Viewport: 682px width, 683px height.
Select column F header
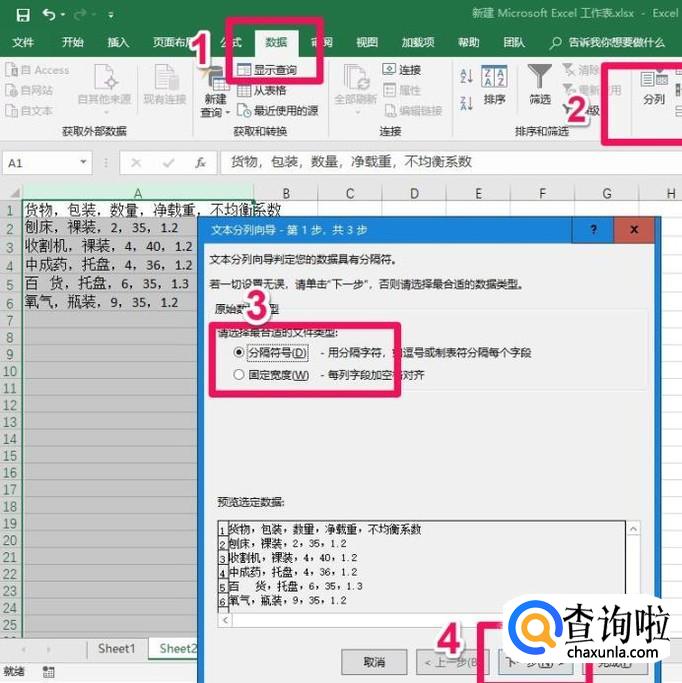coord(542,193)
